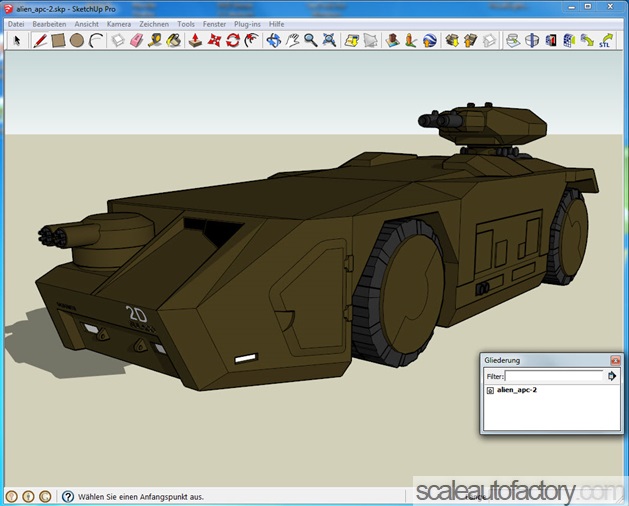The height and width of the screenshot is (506, 629).
Task: Click the Add New Building icon
Action: pyautogui.click(x=392, y=41)
